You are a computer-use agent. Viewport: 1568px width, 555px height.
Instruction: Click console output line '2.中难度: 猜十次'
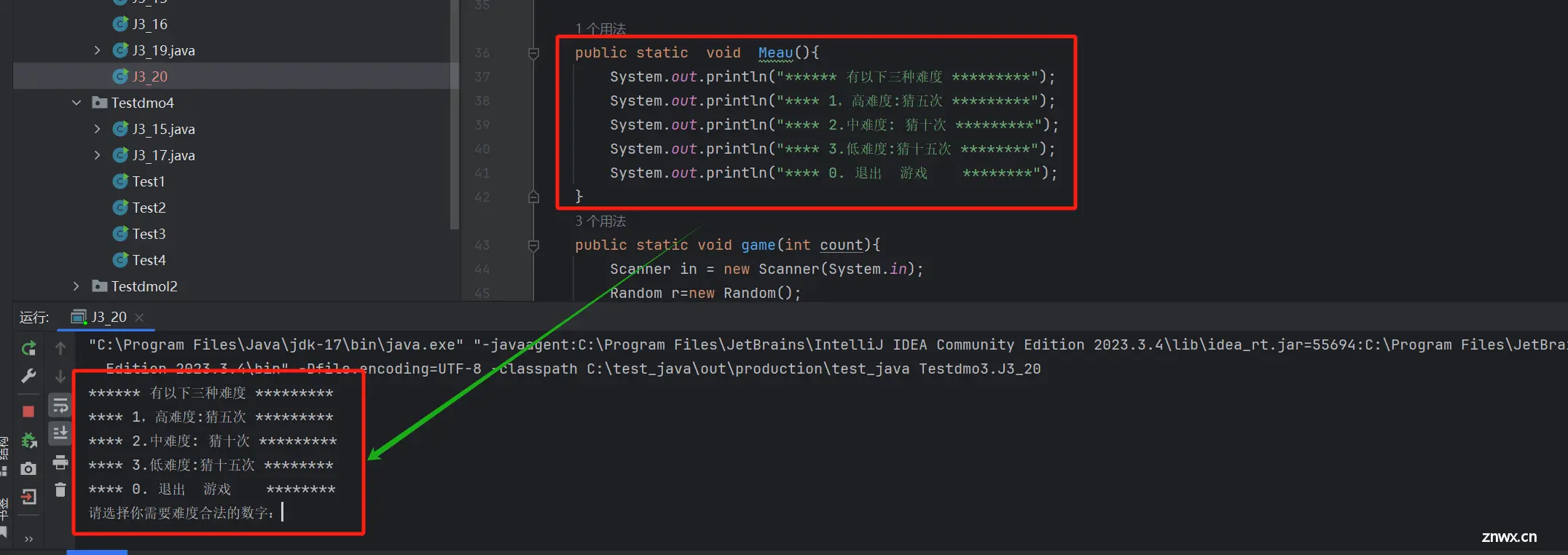tap(213, 441)
